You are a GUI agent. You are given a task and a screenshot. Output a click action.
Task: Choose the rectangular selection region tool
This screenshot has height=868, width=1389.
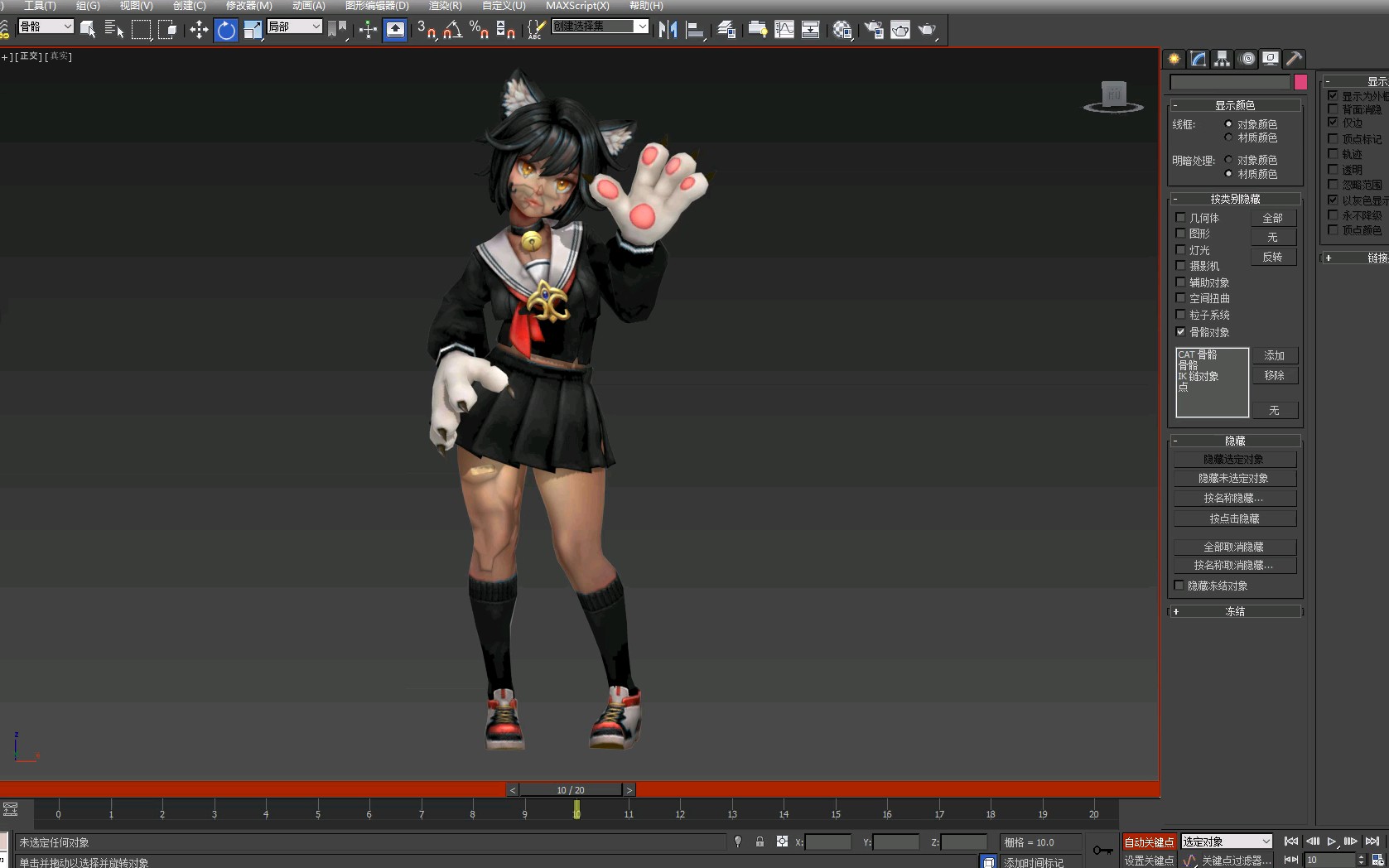click(142, 30)
